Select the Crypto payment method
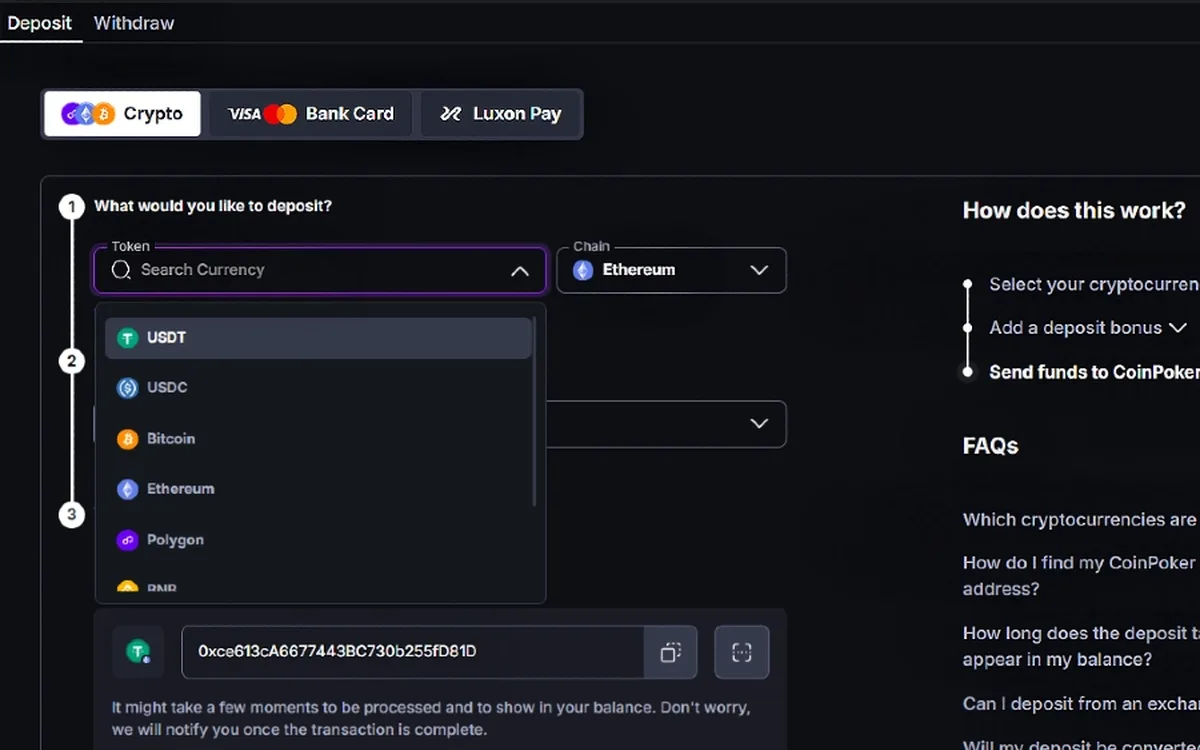 122,114
